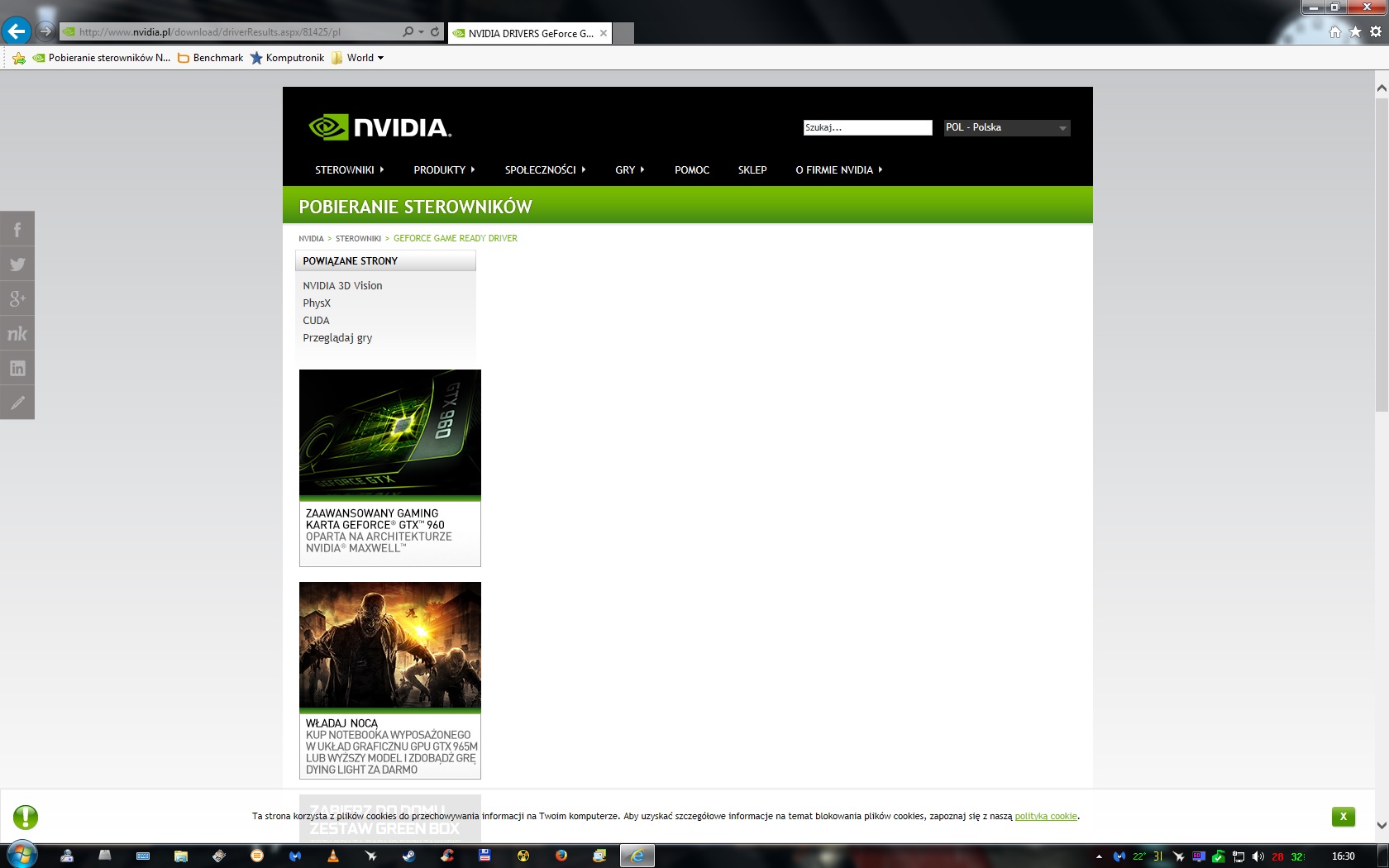
Task: Open the Windows Start orb
Action: (21, 856)
